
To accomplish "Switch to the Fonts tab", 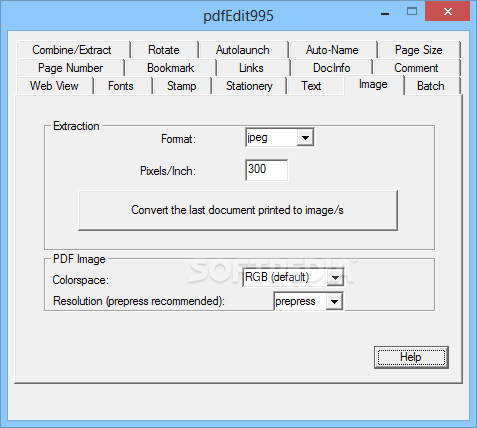I will 122,86.
